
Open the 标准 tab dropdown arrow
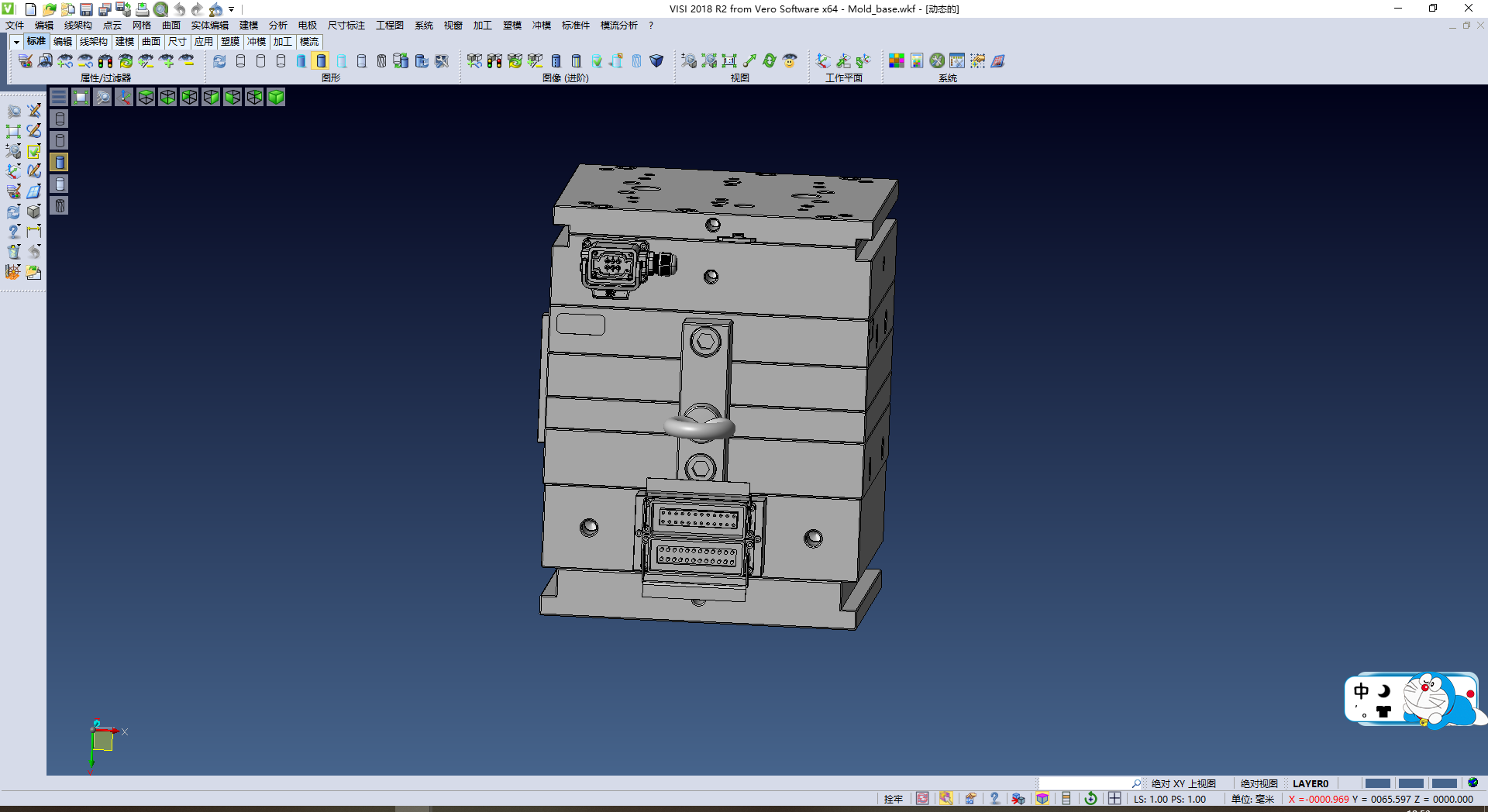(16, 41)
